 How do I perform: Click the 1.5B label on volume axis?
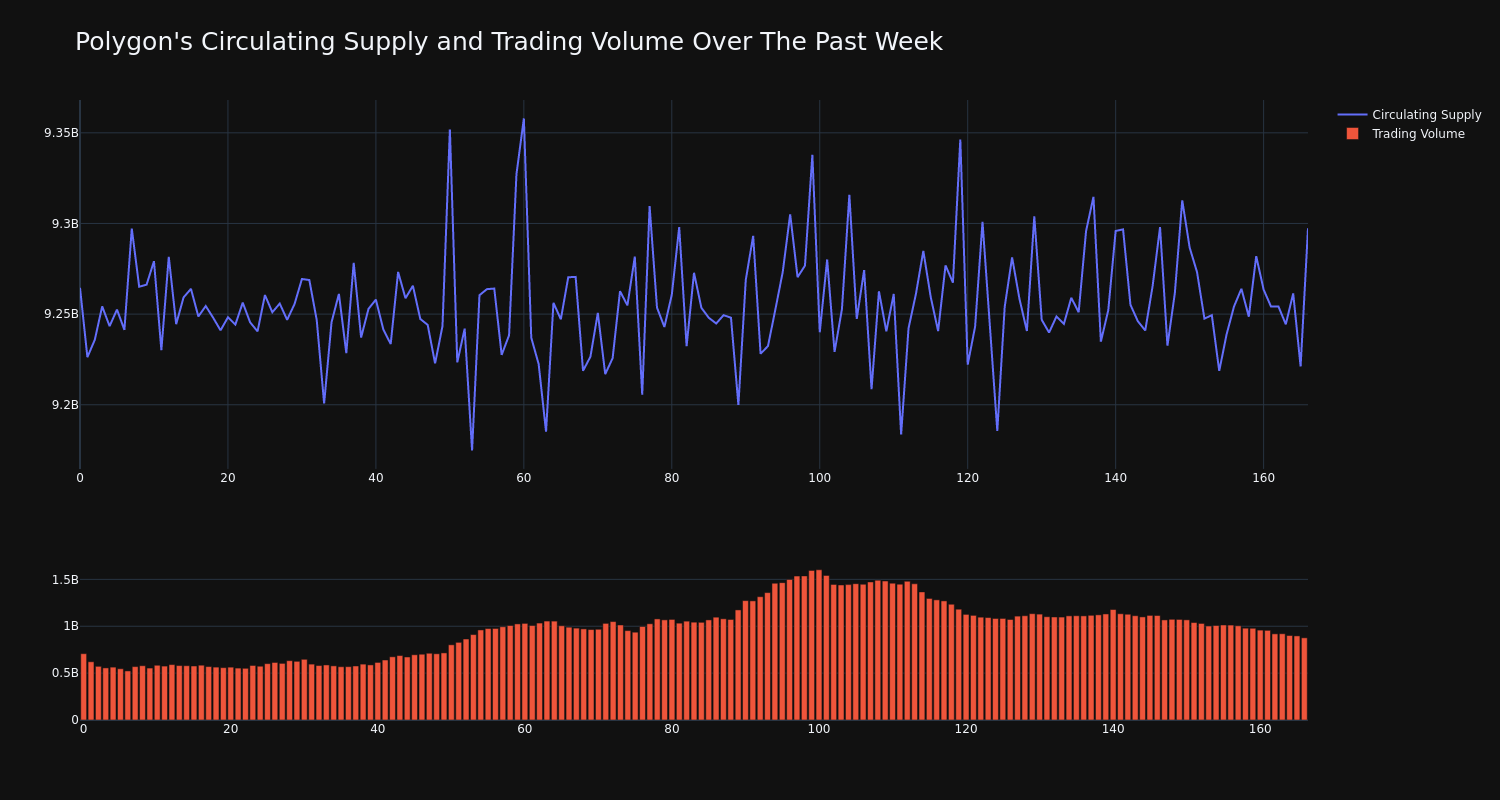[65, 580]
